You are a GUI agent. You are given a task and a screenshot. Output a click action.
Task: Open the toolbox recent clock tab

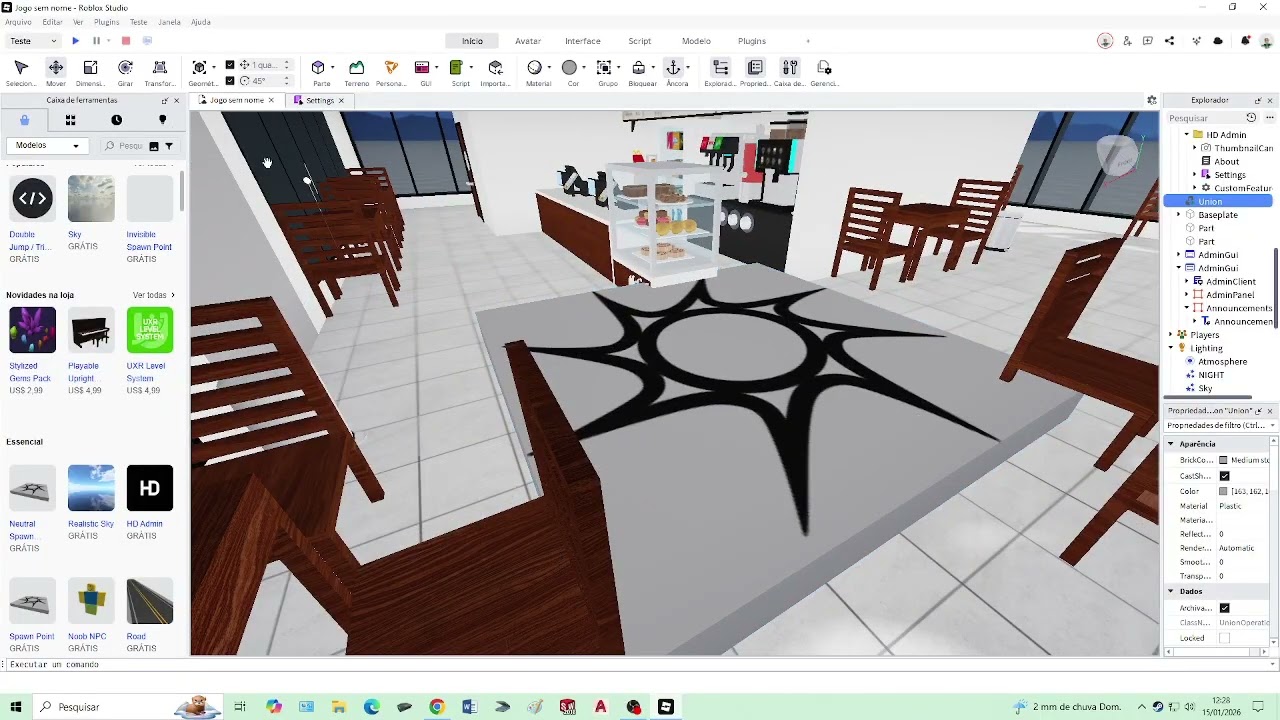point(116,120)
